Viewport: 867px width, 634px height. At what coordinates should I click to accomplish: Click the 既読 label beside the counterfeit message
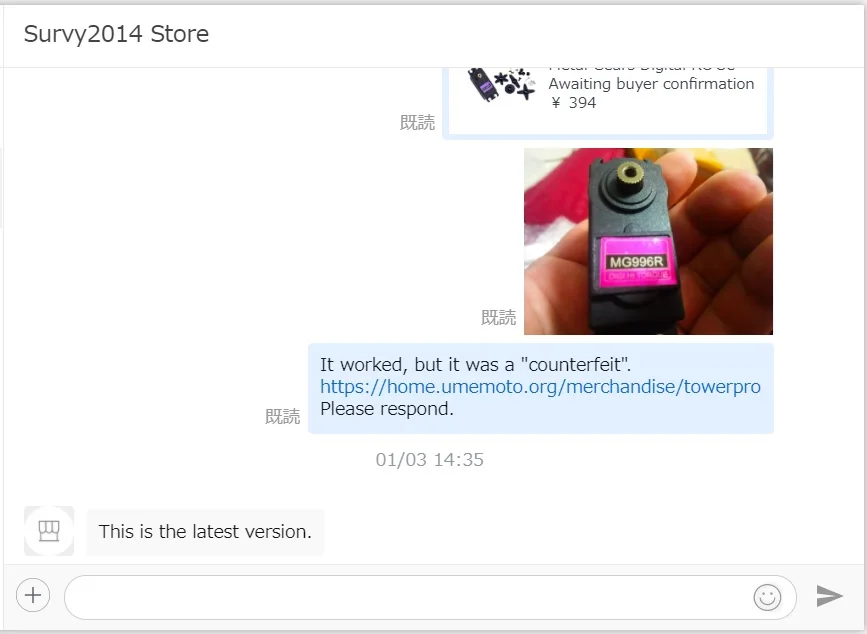click(283, 416)
